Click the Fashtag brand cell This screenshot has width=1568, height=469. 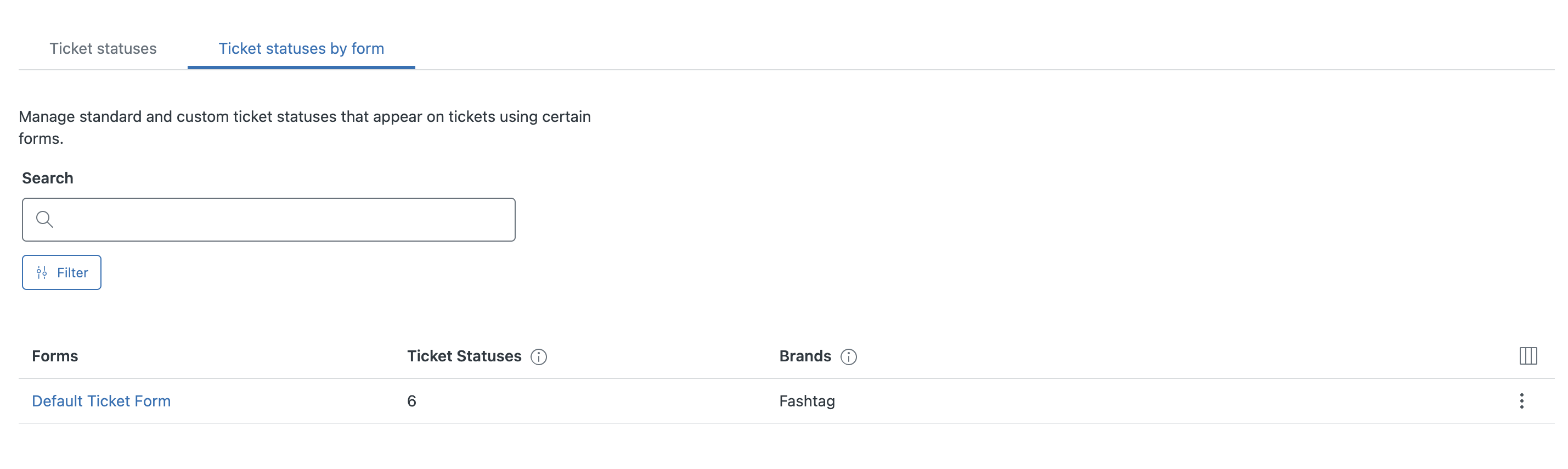(806, 401)
